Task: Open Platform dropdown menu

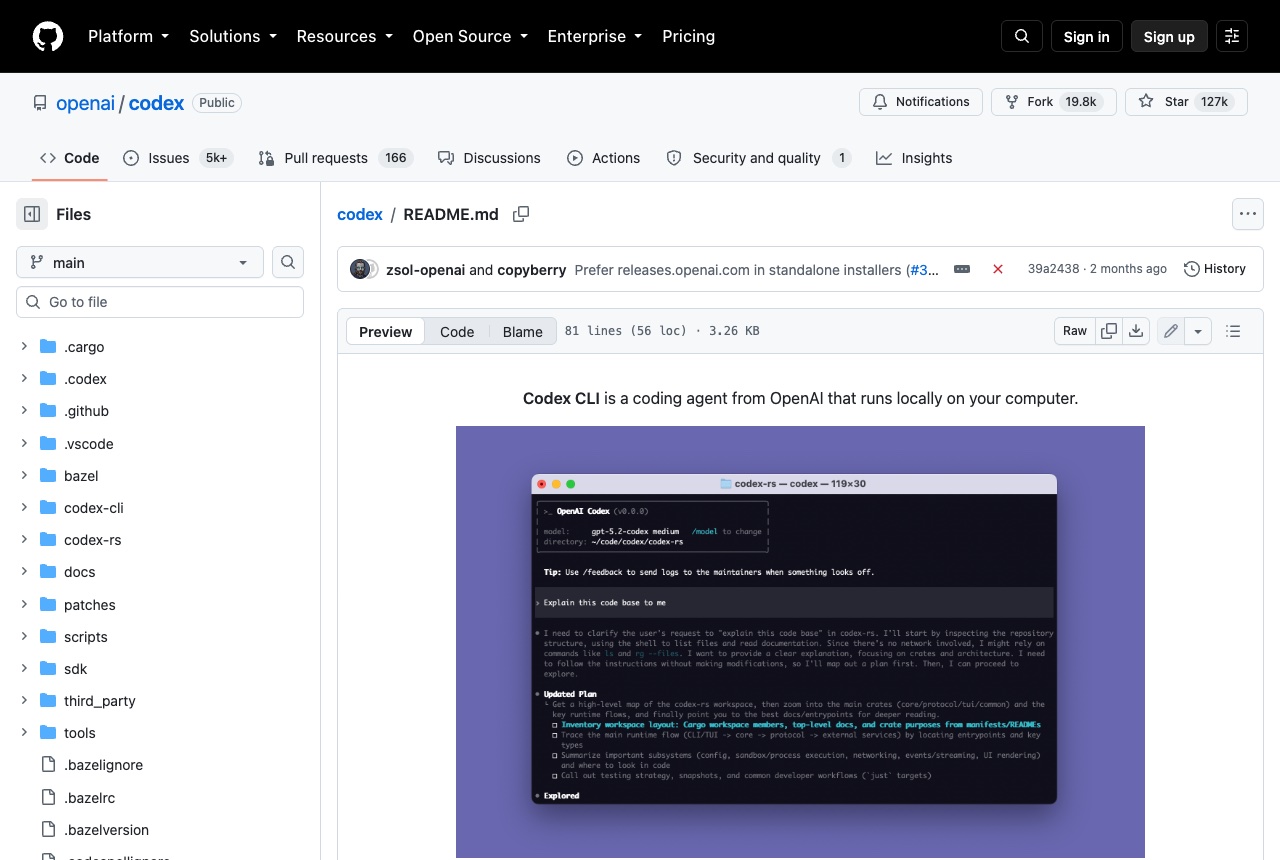Action: point(128,36)
